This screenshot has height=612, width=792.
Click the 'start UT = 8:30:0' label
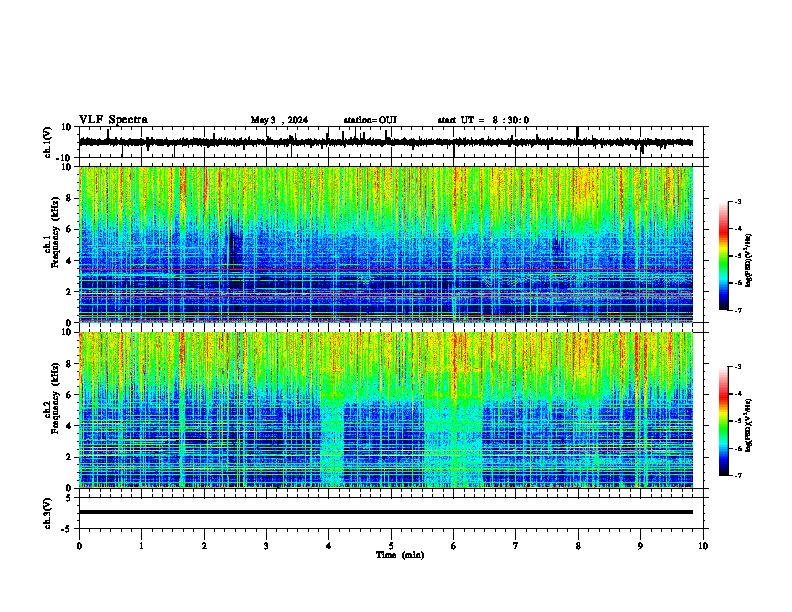coord(483,120)
